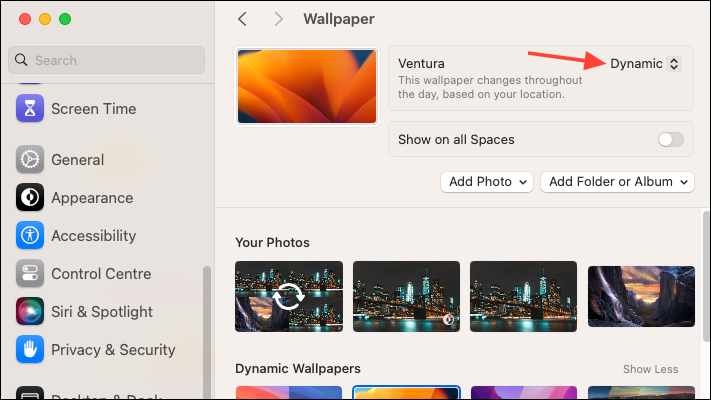Viewport: 711px width, 400px height.
Task: Select the Appearance icon in sidebar
Action: click(30, 197)
